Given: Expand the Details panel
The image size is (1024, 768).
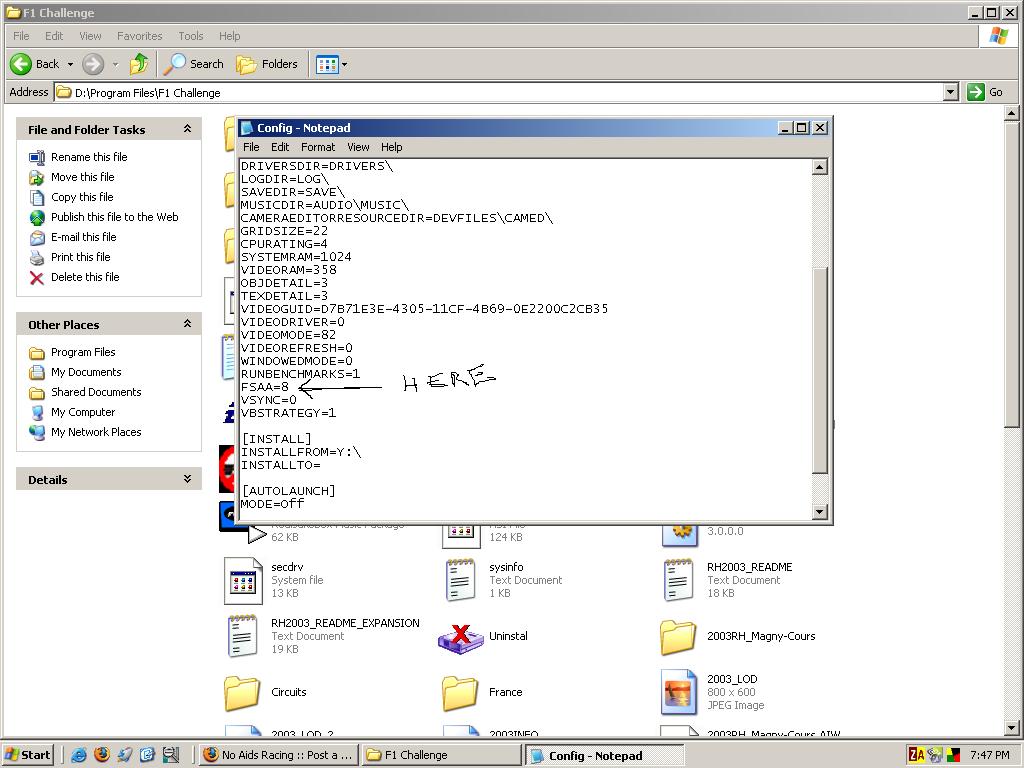Looking at the screenshot, I should click(187, 479).
